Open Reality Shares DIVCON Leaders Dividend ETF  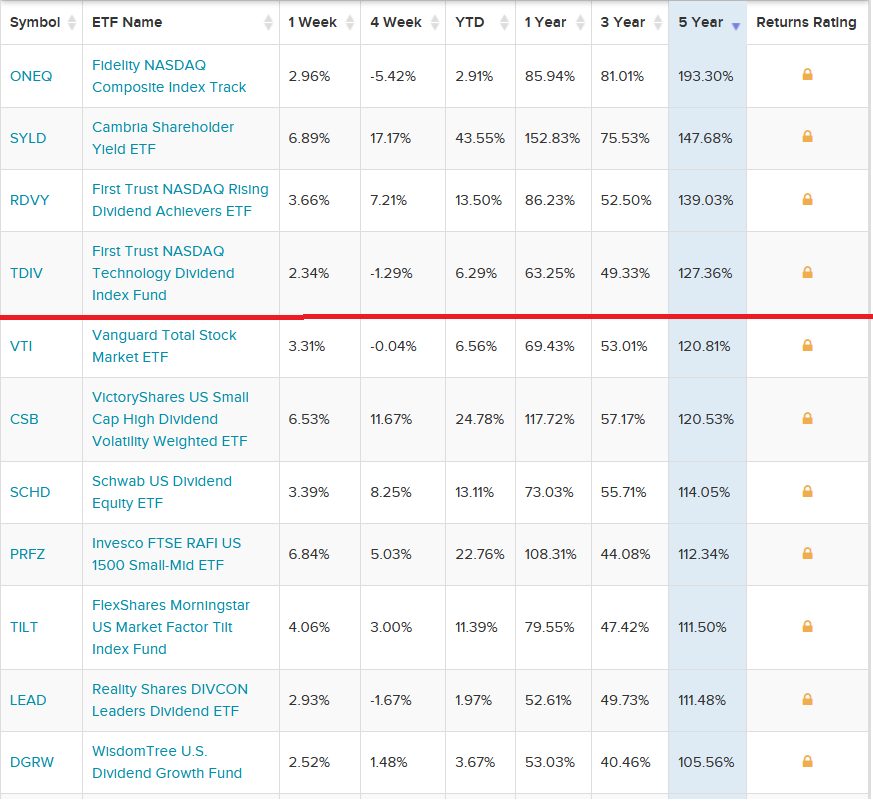pyautogui.click(x=170, y=700)
